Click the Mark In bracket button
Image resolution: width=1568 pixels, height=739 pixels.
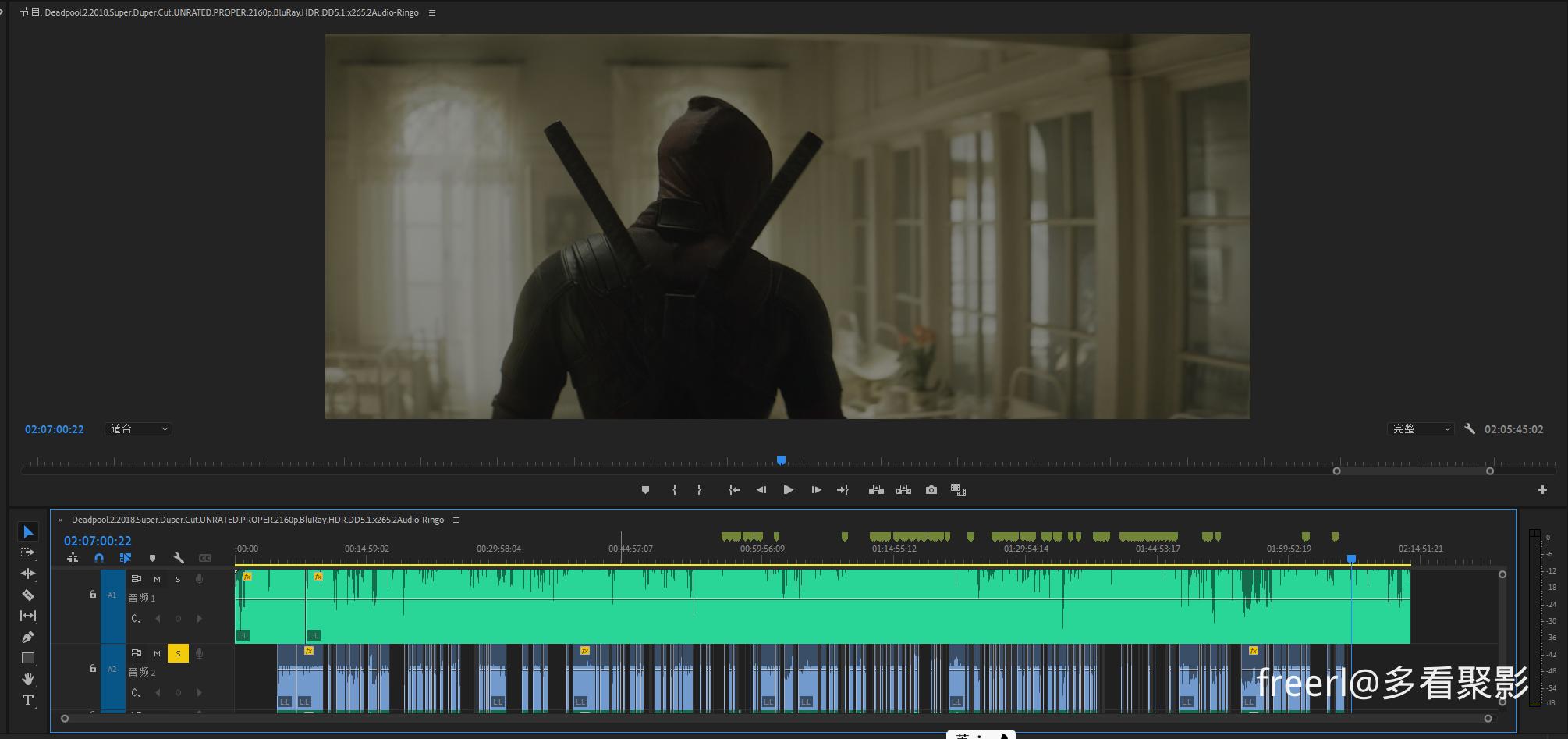click(x=674, y=490)
